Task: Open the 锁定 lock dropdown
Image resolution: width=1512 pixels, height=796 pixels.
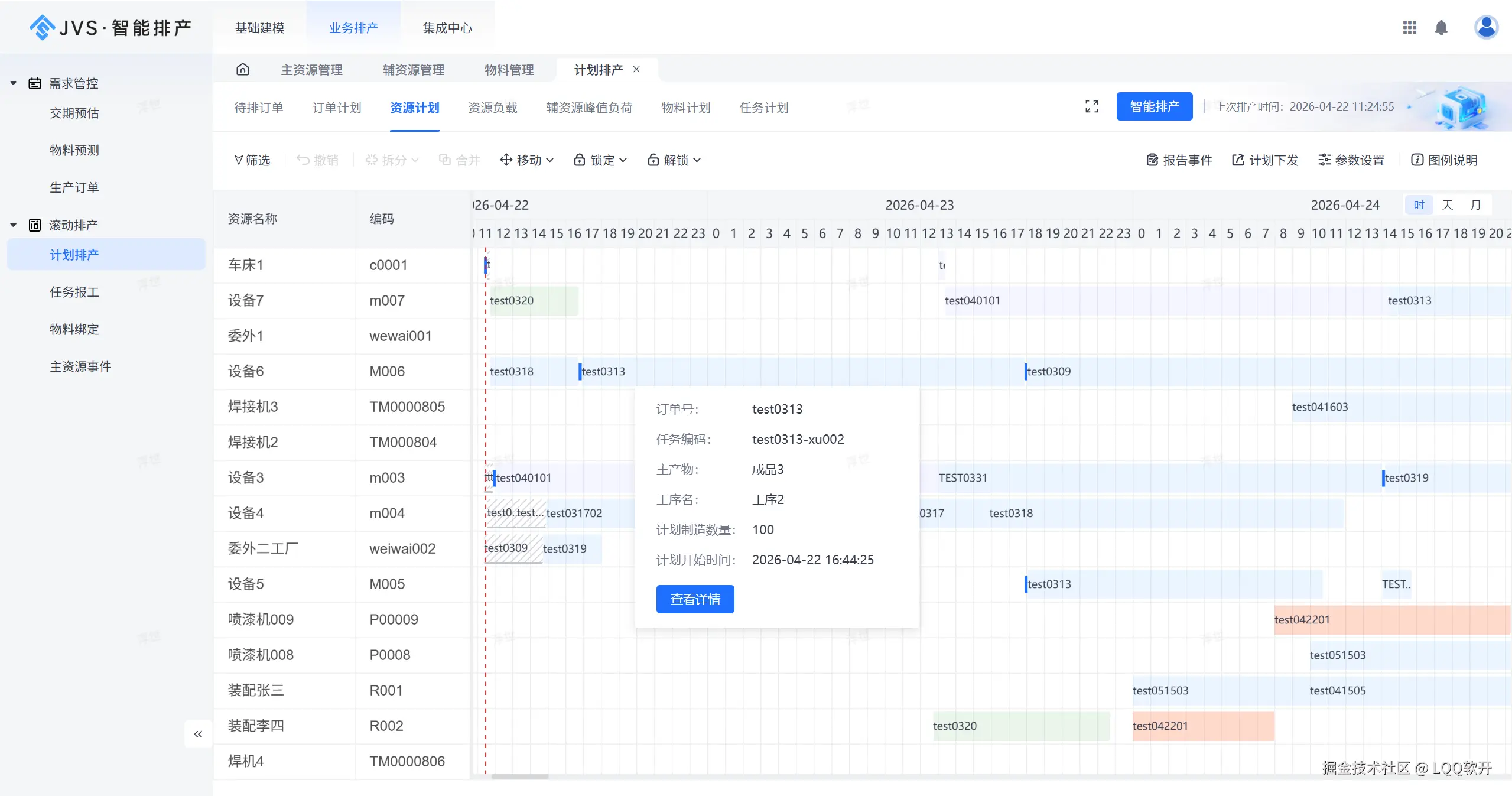Action: click(x=600, y=160)
